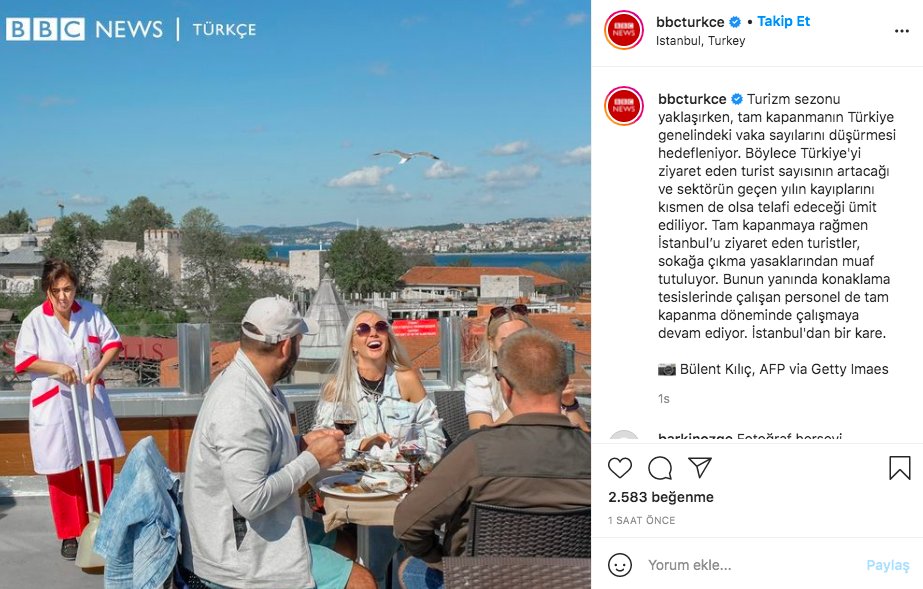Click the verified badge next to bbcturkce header
The height and width of the screenshot is (589, 923).
735,22
